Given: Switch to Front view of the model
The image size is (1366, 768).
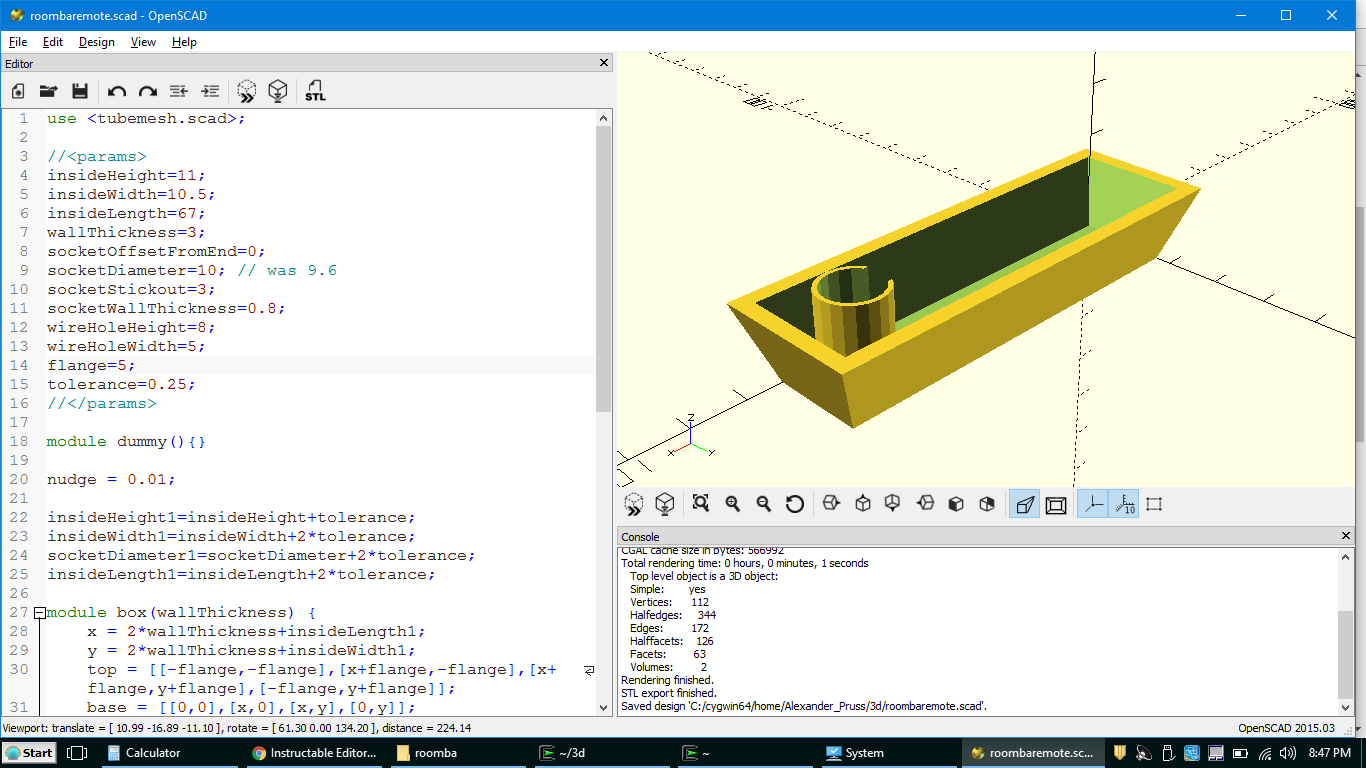Looking at the screenshot, I should point(956,504).
